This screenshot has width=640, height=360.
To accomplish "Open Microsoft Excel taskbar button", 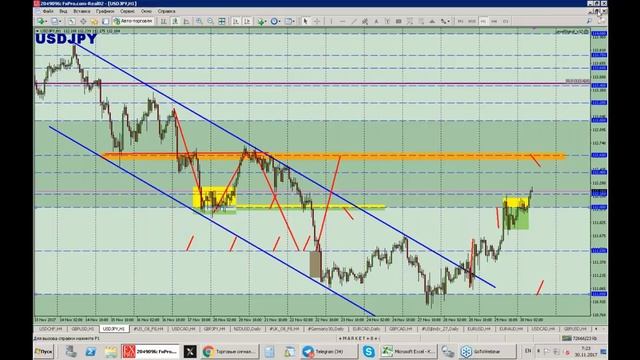I will (408, 351).
